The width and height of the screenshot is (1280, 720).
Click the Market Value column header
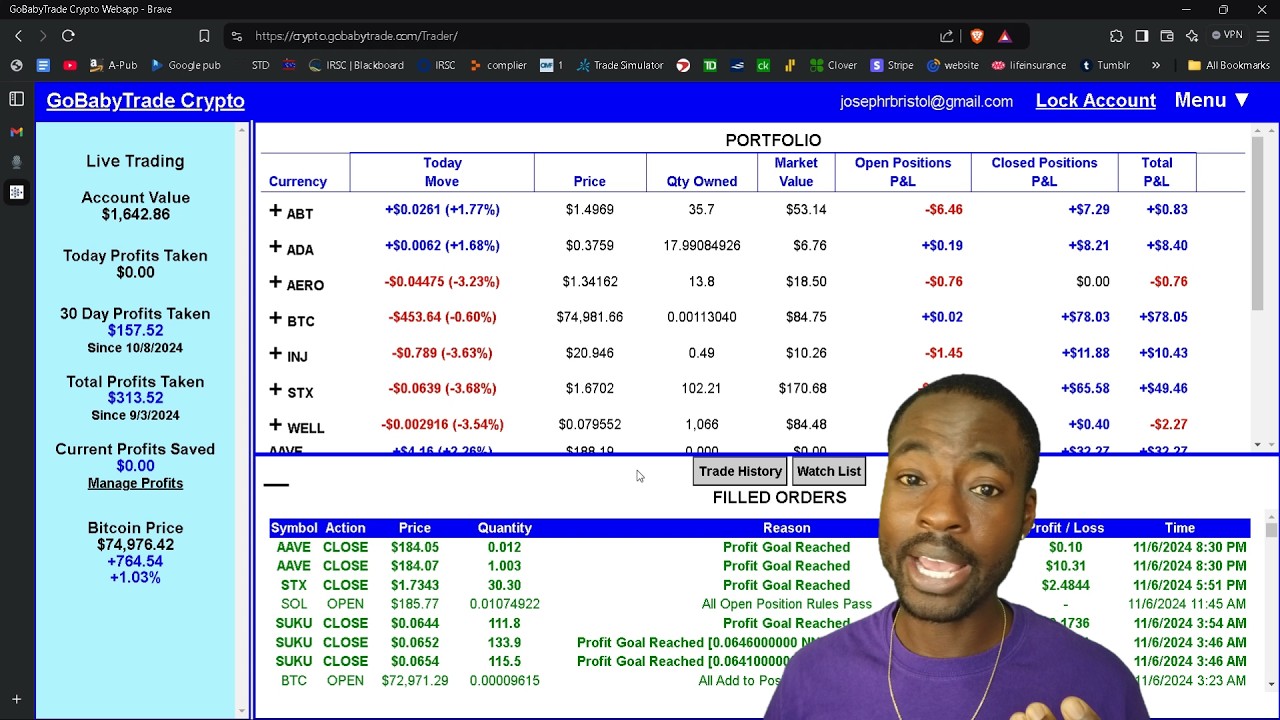796,172
